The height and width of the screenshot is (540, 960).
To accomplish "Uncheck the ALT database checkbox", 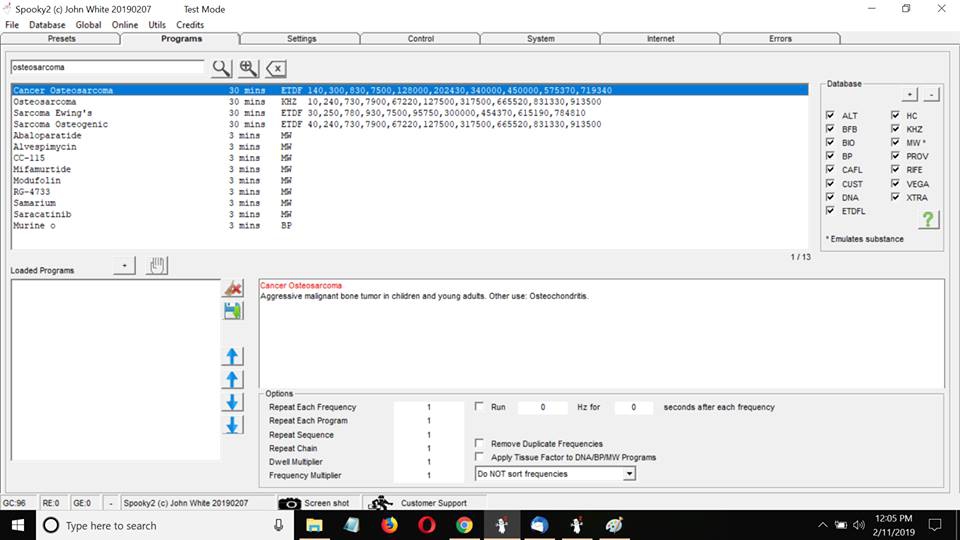I will click(x=830, y=115).
